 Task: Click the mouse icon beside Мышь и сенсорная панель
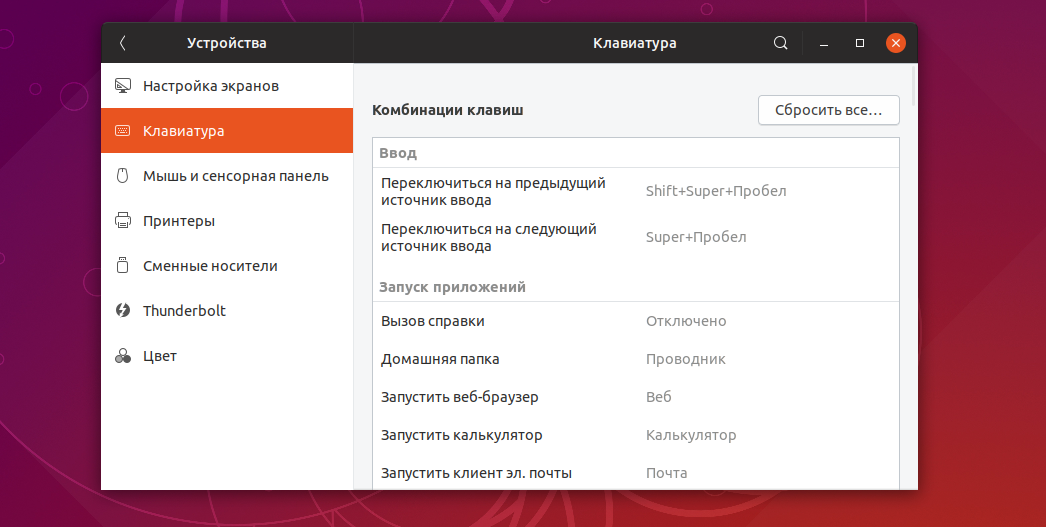pyautogui.click(x=123, y=176)
